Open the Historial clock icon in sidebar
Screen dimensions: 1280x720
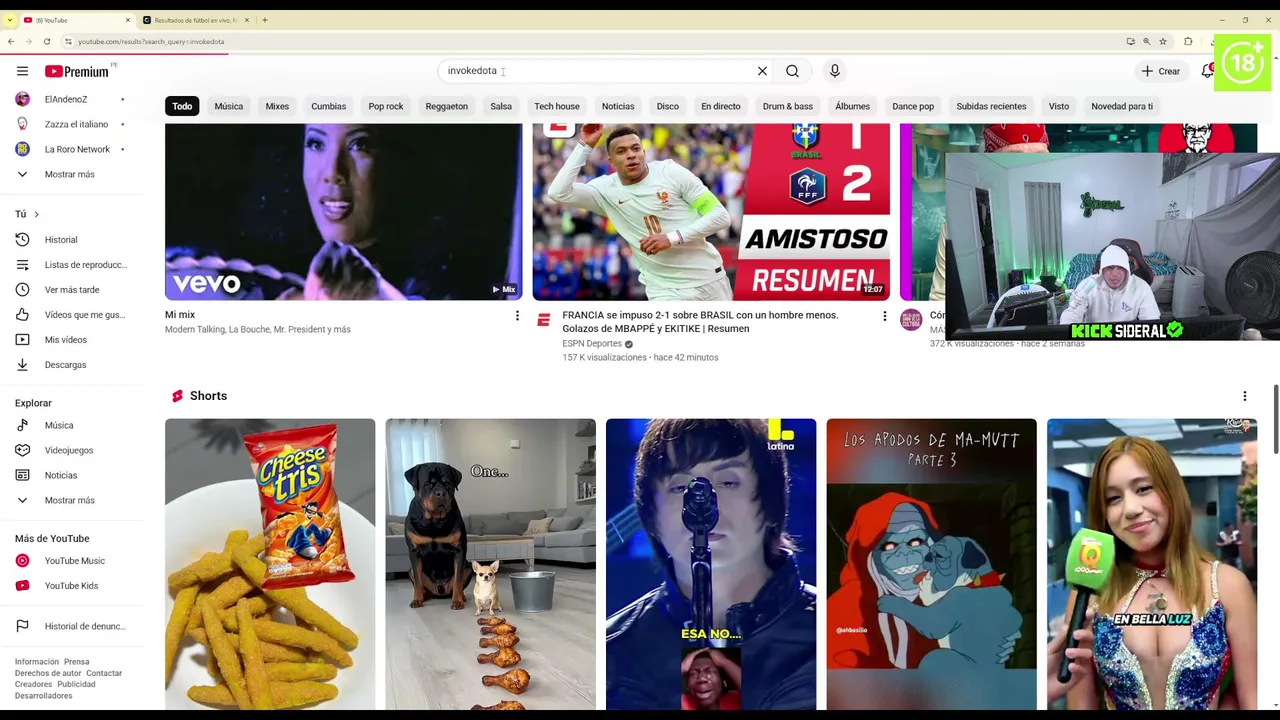[x=22, y=240]
